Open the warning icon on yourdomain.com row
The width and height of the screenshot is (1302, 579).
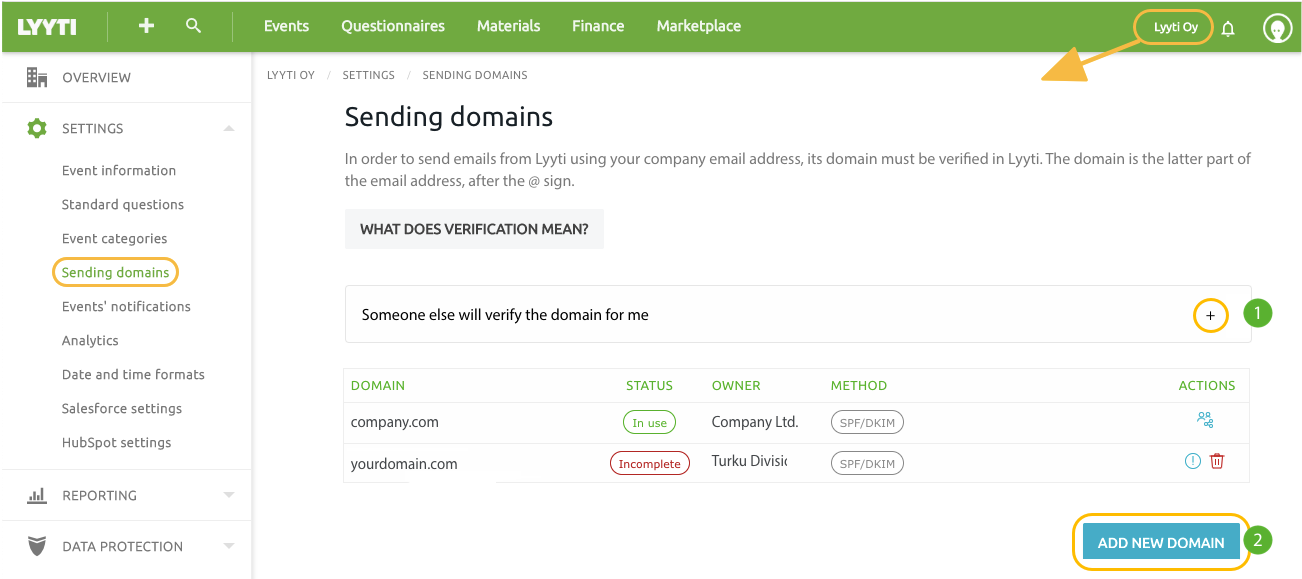(1190, 461)
